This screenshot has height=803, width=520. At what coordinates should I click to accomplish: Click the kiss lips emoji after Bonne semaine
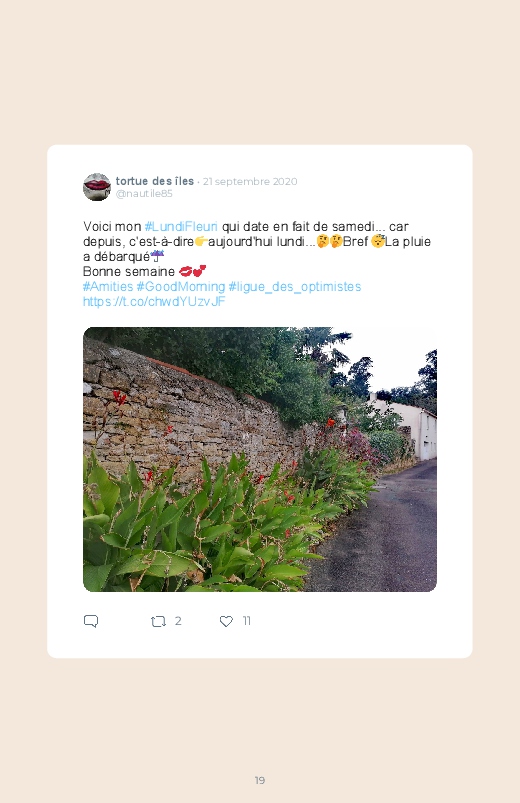click(185, 271)
